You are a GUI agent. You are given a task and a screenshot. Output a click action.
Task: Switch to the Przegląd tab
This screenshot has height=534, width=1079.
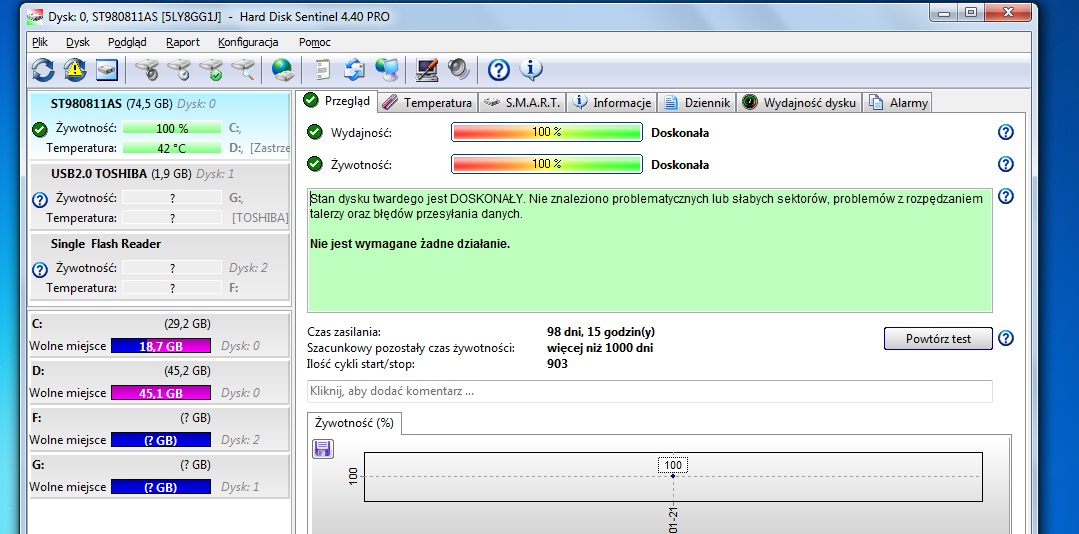point(338,100)
